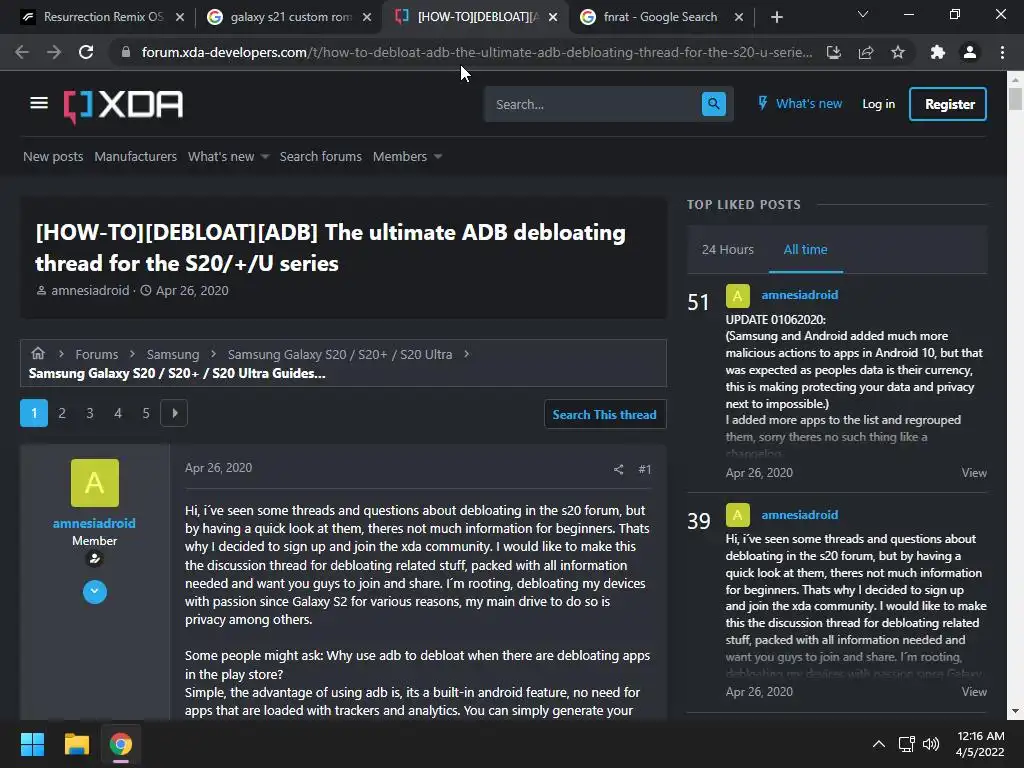Viewport: 1024px width, 768px height.
Task: Click amnesiadroid under thread title
Action: pyautogui.click(x=90, y=291)
